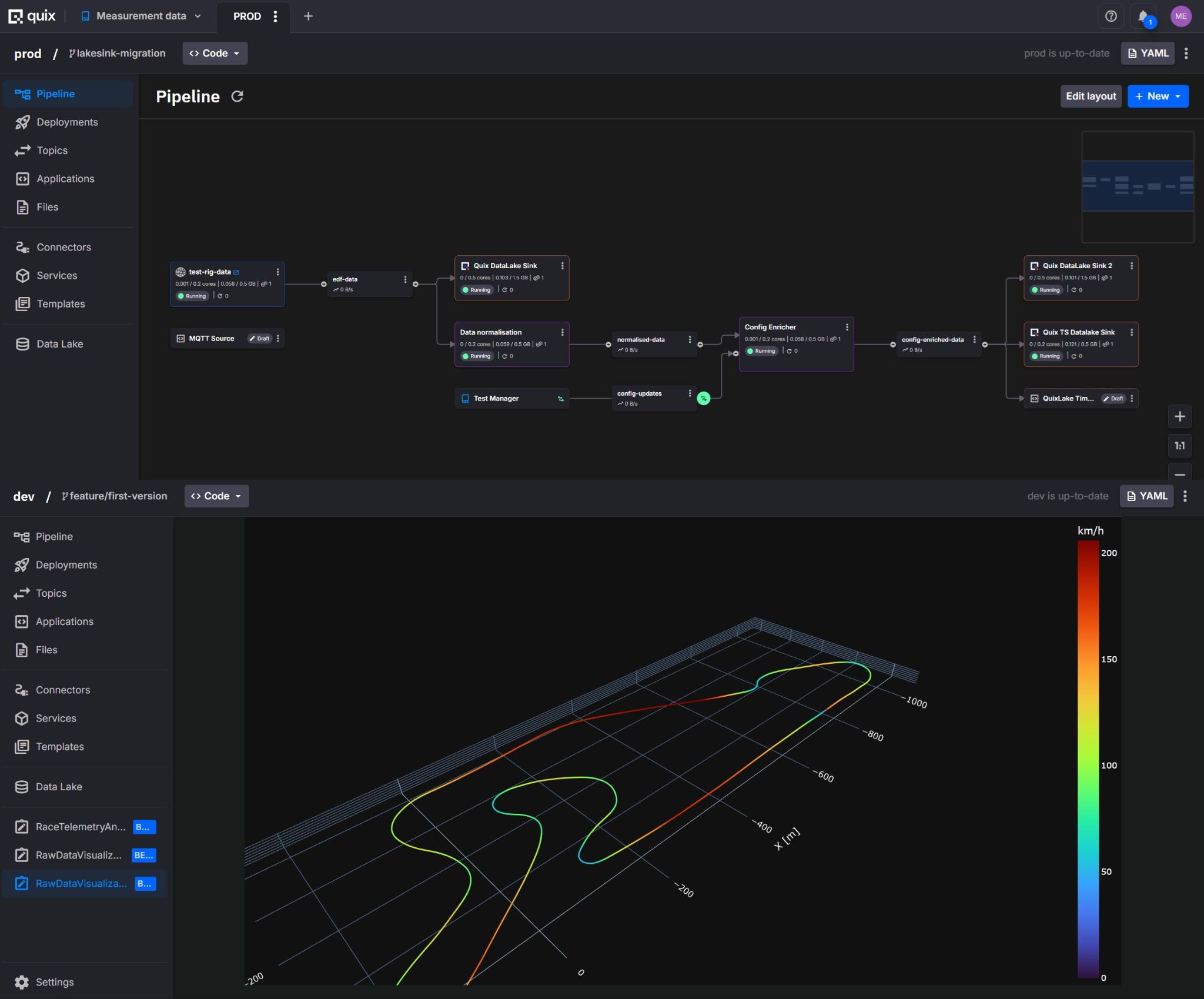Click the km/h speed color scale bar
The height and width of the screenshot is (999, 1204).
tap(1088, 759)
